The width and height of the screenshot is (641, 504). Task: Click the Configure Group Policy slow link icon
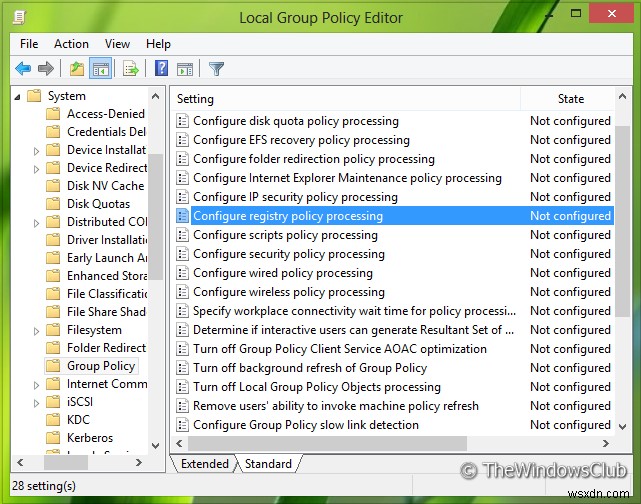[182, 425]
